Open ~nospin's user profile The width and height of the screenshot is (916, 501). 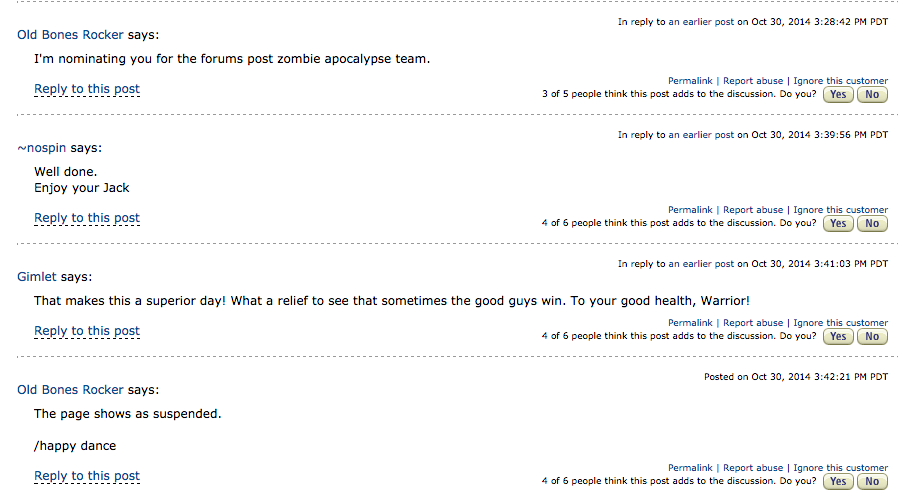[x=42, y=148]
